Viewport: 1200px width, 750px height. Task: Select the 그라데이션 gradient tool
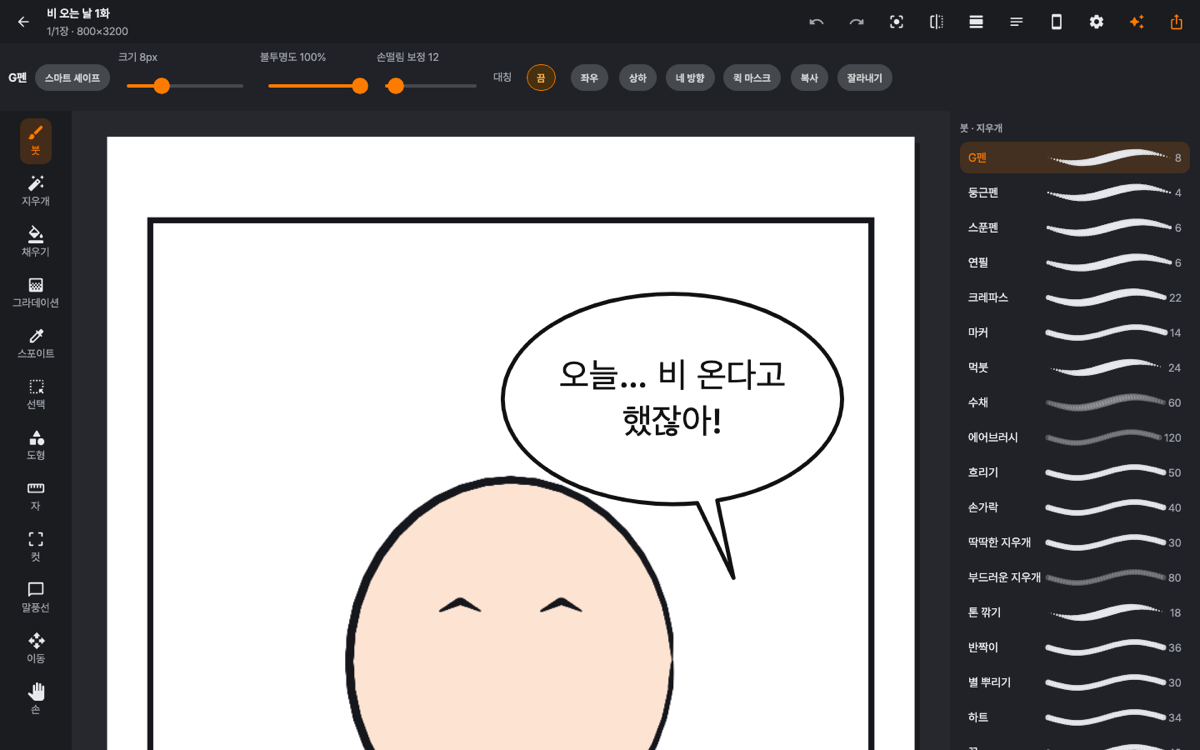(x=36, y=293)
